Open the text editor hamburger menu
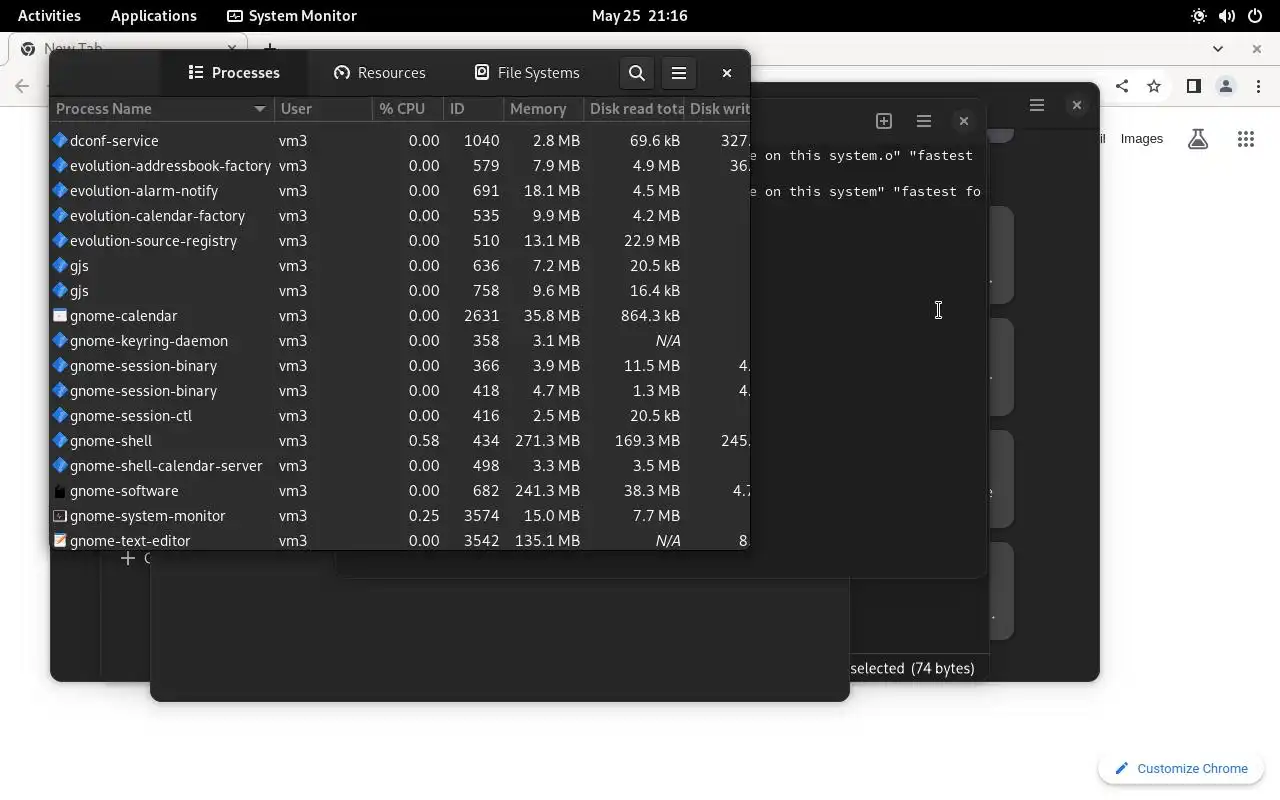Screen dimensions: 1280x800 [x=924, y=120]
